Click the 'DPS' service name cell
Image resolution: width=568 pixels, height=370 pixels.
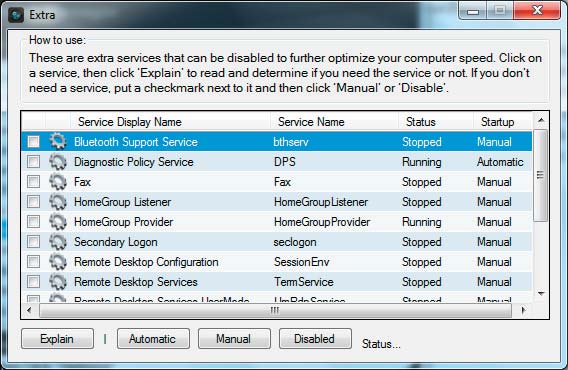point(285,162)
